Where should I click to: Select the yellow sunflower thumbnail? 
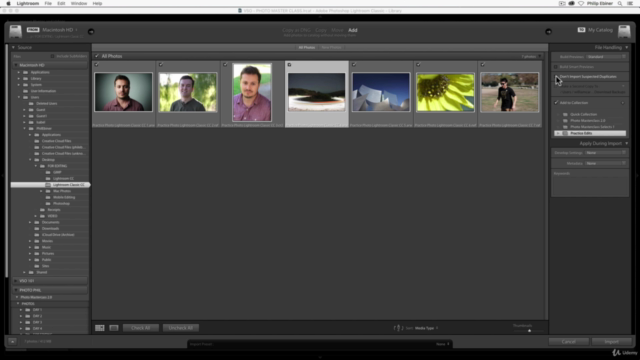(x=445, y=92)
